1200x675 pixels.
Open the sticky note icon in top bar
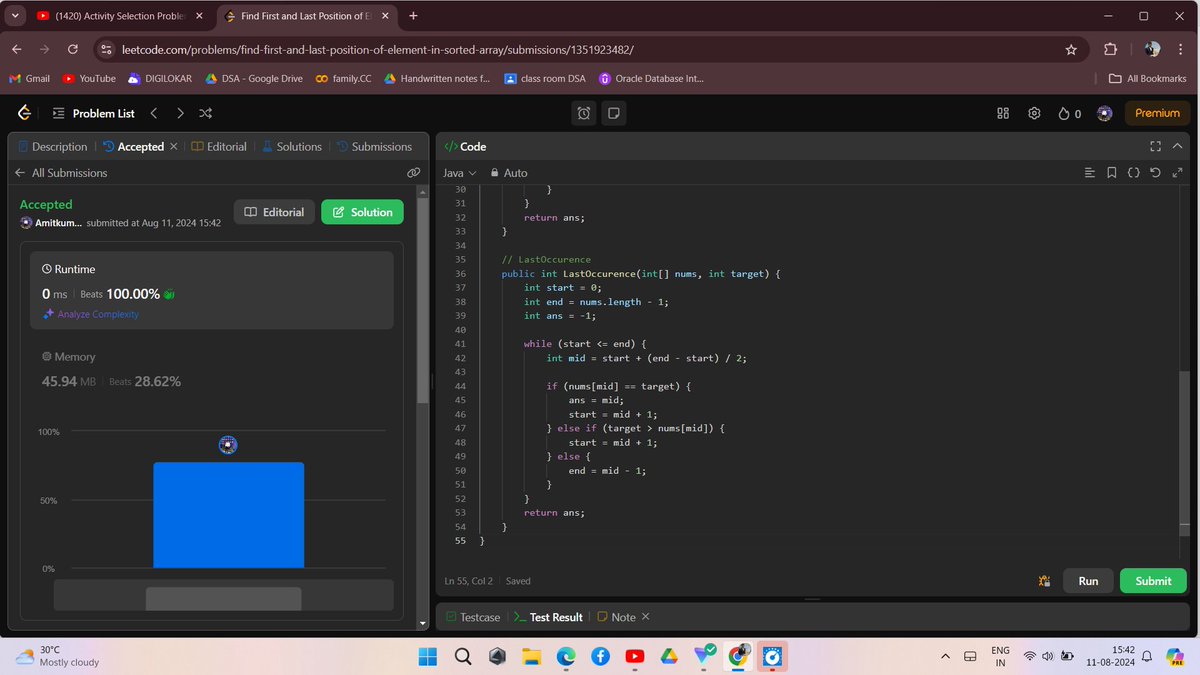pos(614,113)
